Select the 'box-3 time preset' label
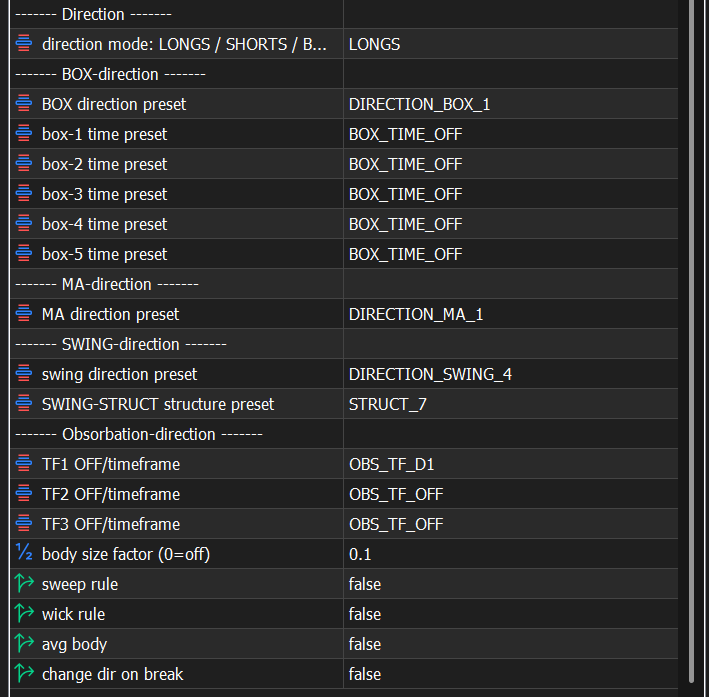Screen dimensions: 709x697 tap(104, 194)
